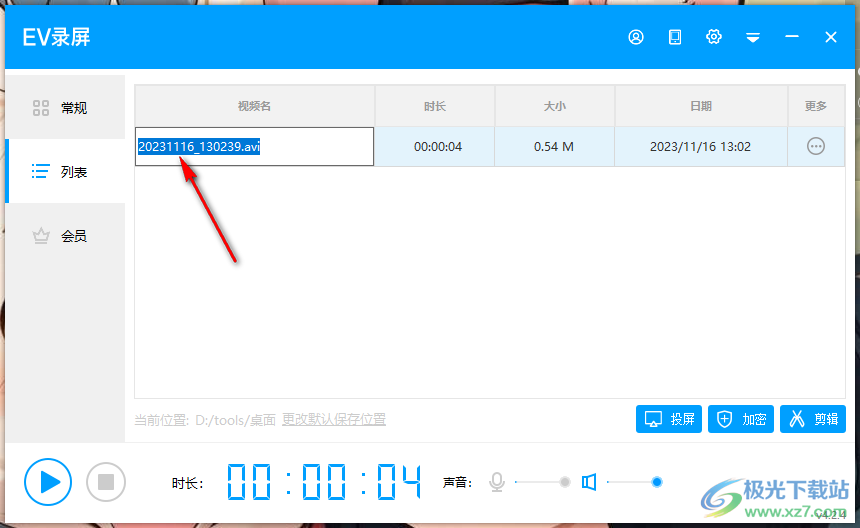This screenshot has width=860, height=528.
Task: Open the more options ellipsis for the video
Action: tap(816, 146)
